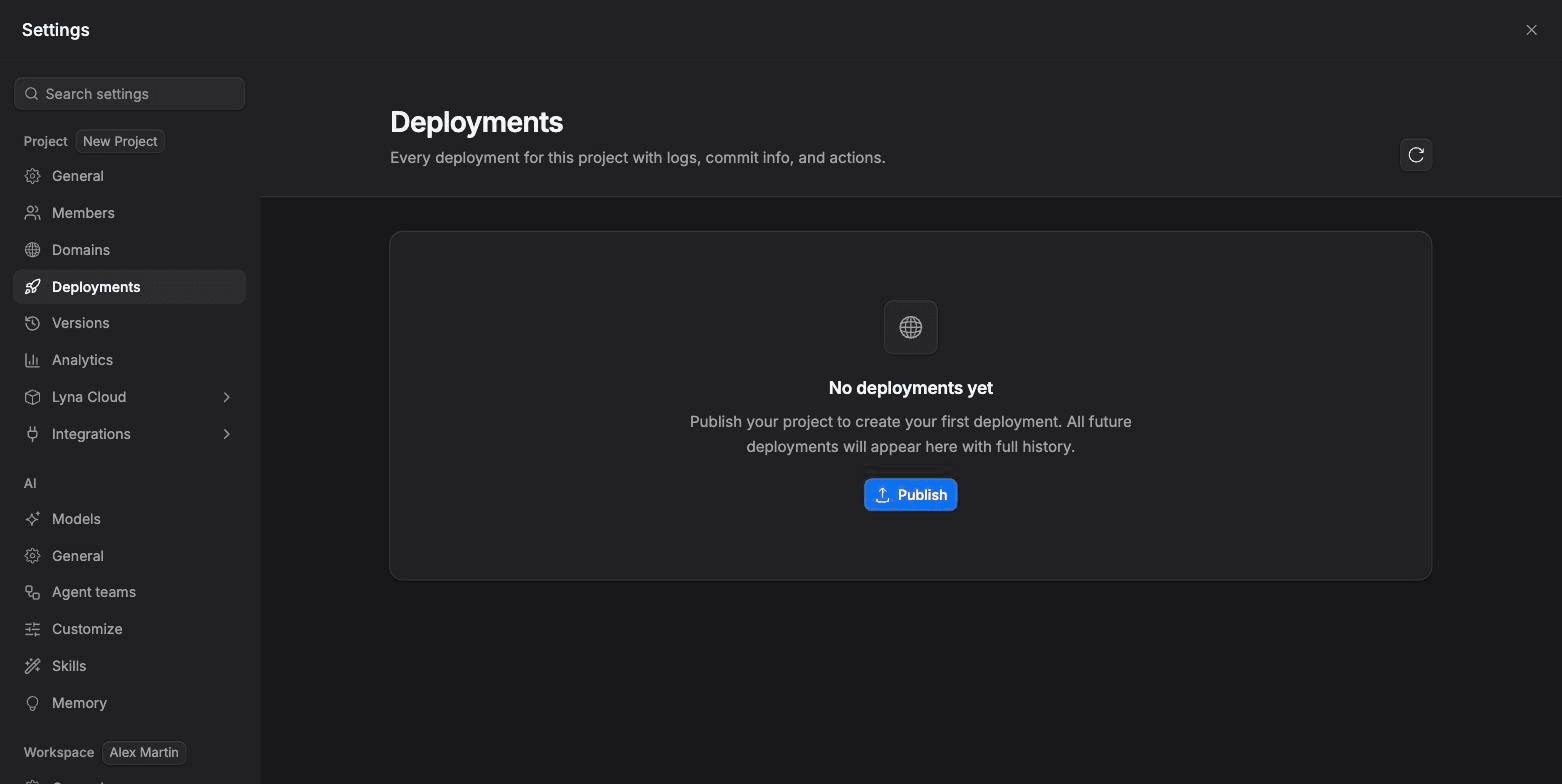Click the Deployments rocket icon
Screen dimensions: 1562x784
pyautogui.click(x=33, y=287)
